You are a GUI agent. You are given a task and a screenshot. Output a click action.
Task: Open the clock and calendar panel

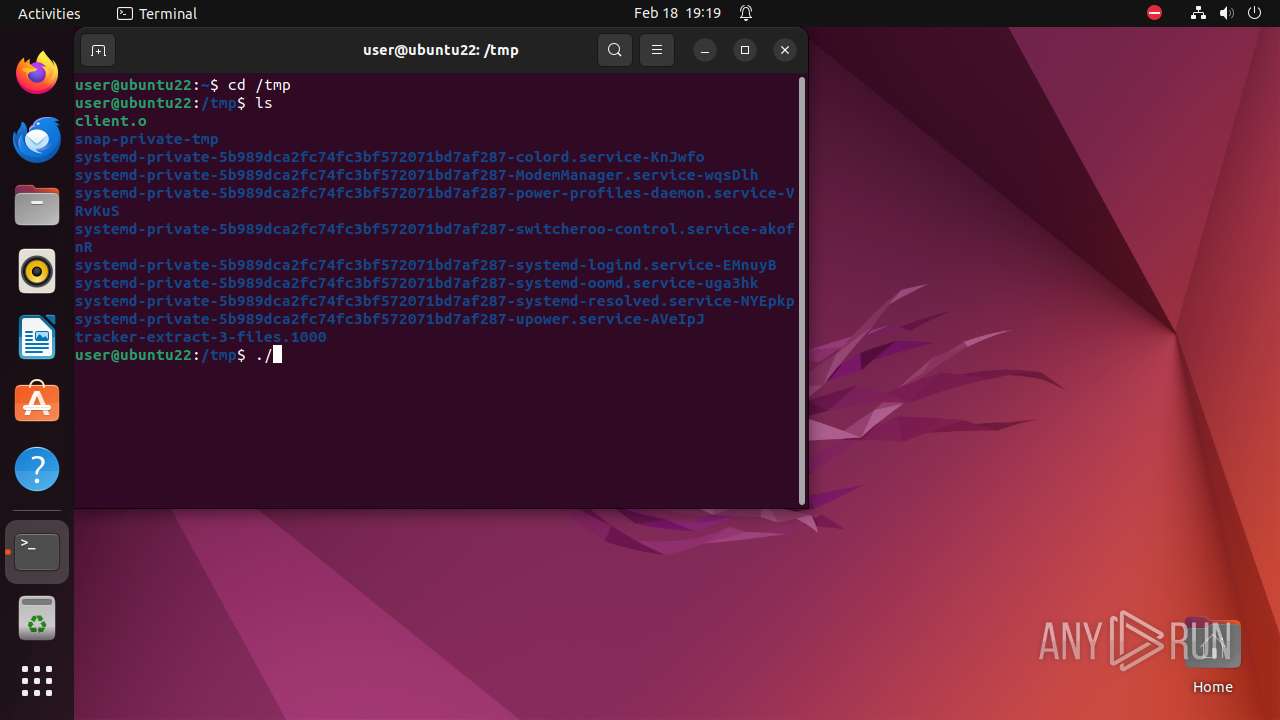677,13
